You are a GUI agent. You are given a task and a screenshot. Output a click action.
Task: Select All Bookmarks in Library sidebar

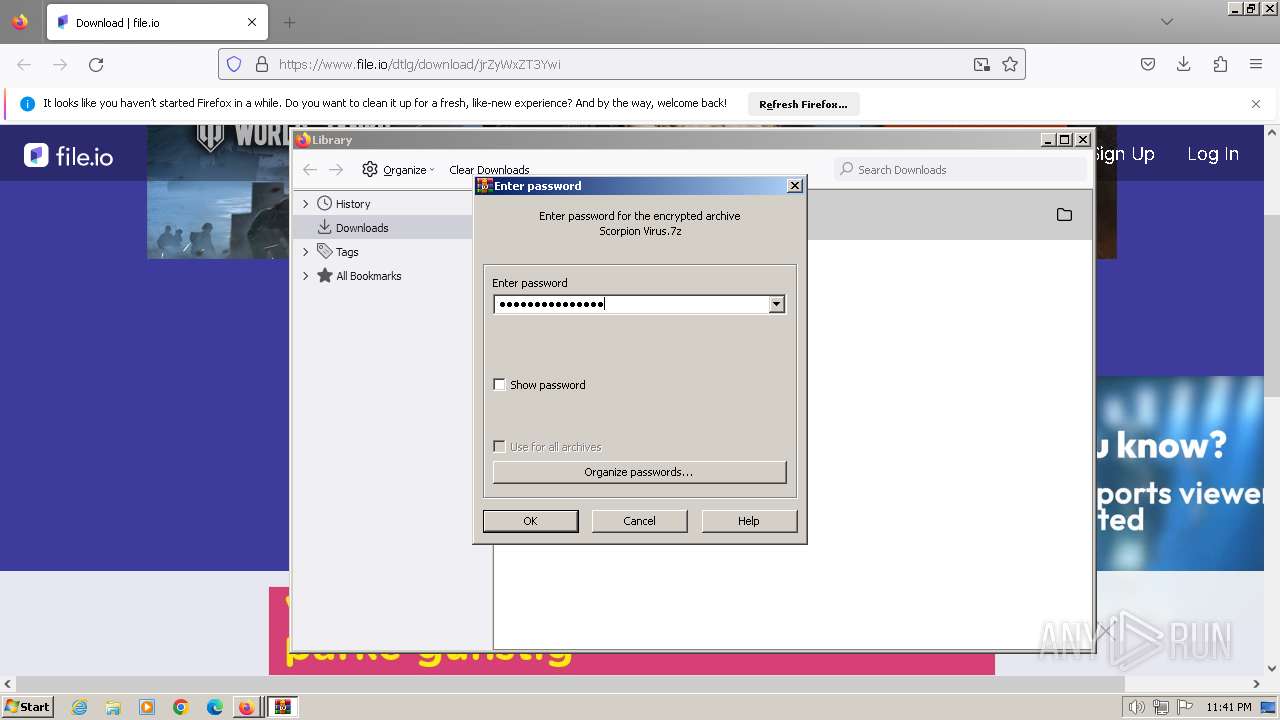pos(369,276)
